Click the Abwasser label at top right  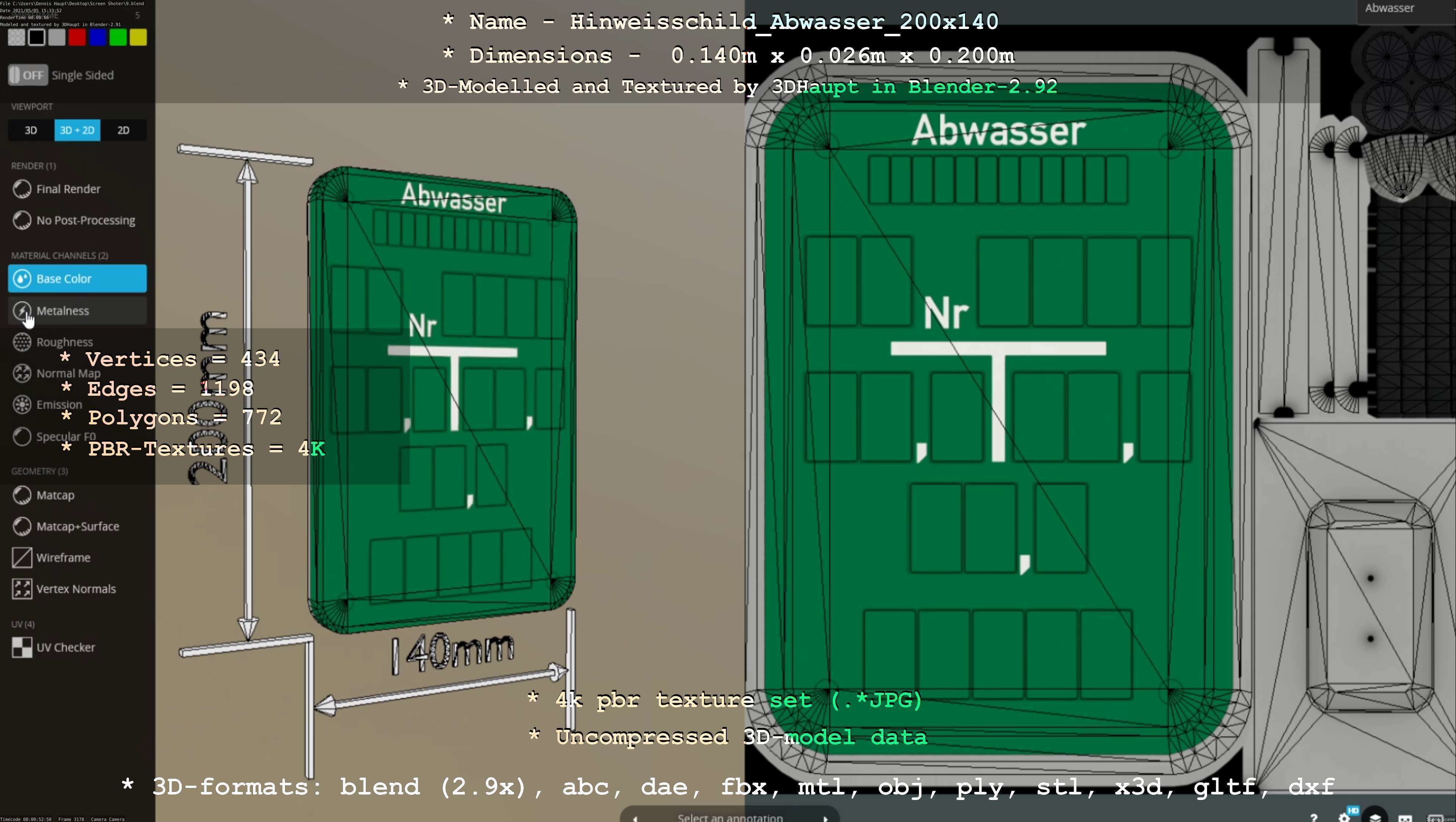click(1389, 8)
